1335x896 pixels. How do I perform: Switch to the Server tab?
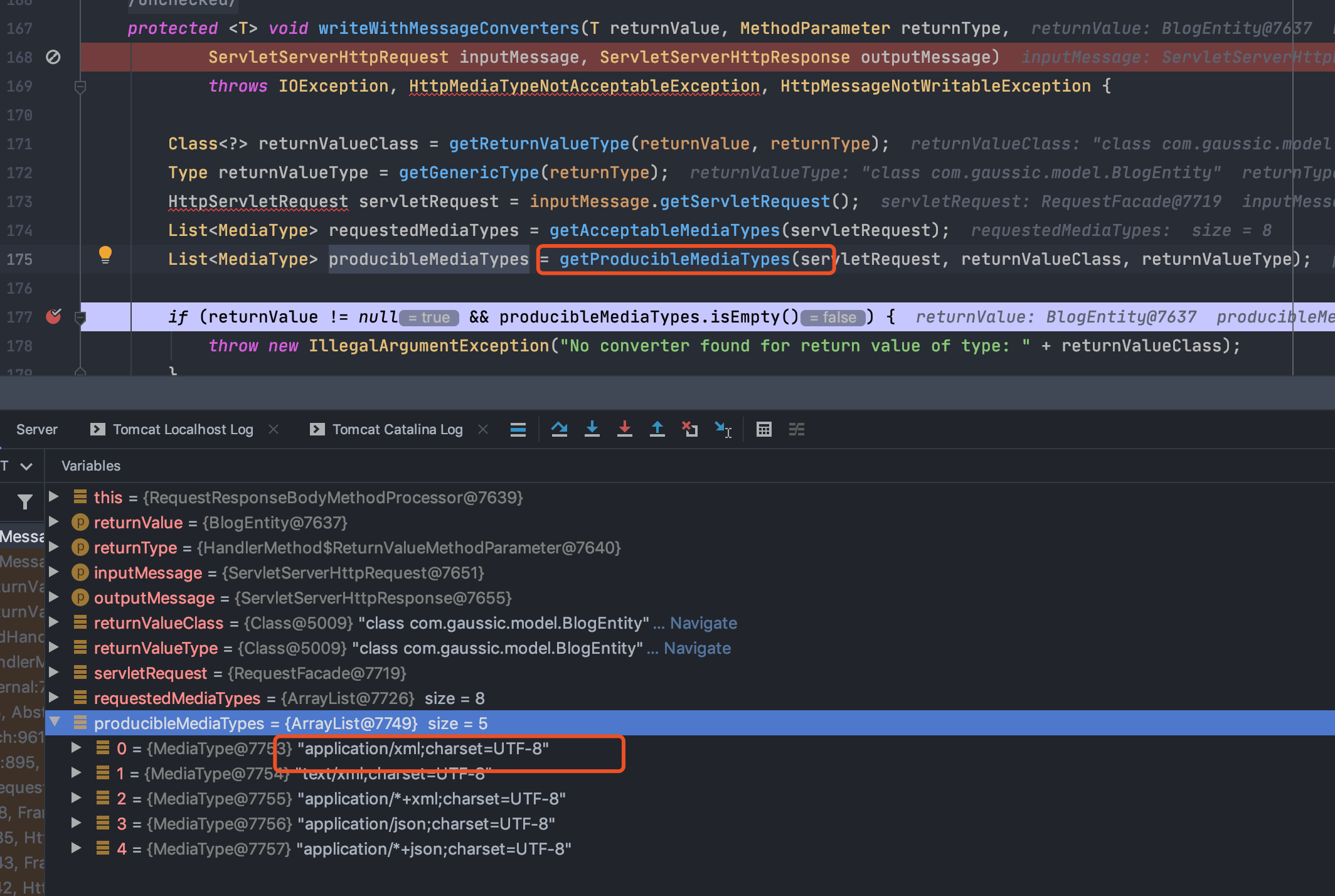36,430
